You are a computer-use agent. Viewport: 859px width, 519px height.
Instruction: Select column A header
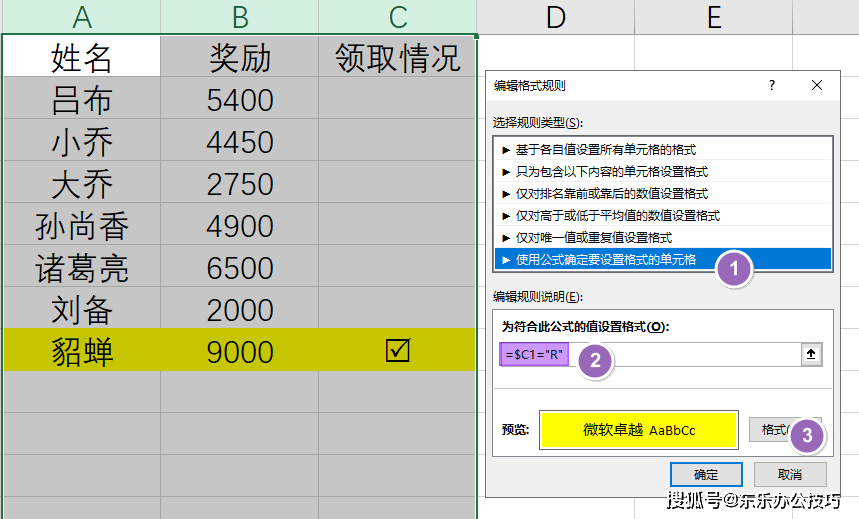click(82, 16)
